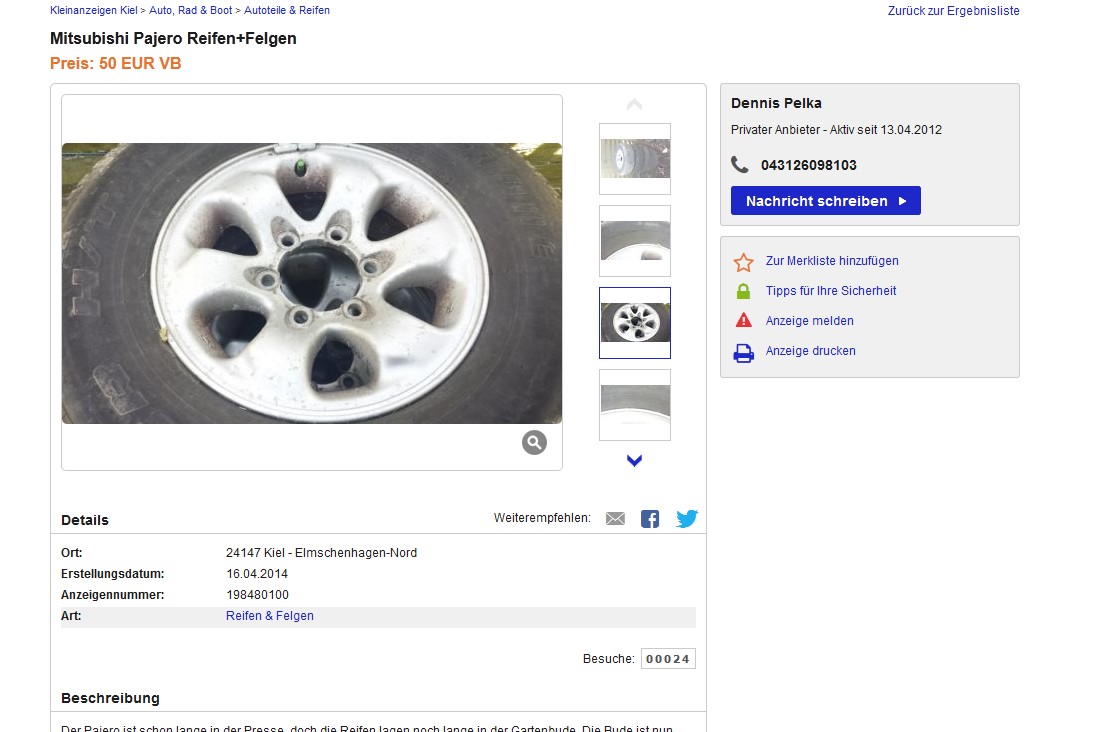This screenshot has height=732, width=1107.
Task: Open Kleinanzeigen Kiel breadcrumb
Action: 94,10
